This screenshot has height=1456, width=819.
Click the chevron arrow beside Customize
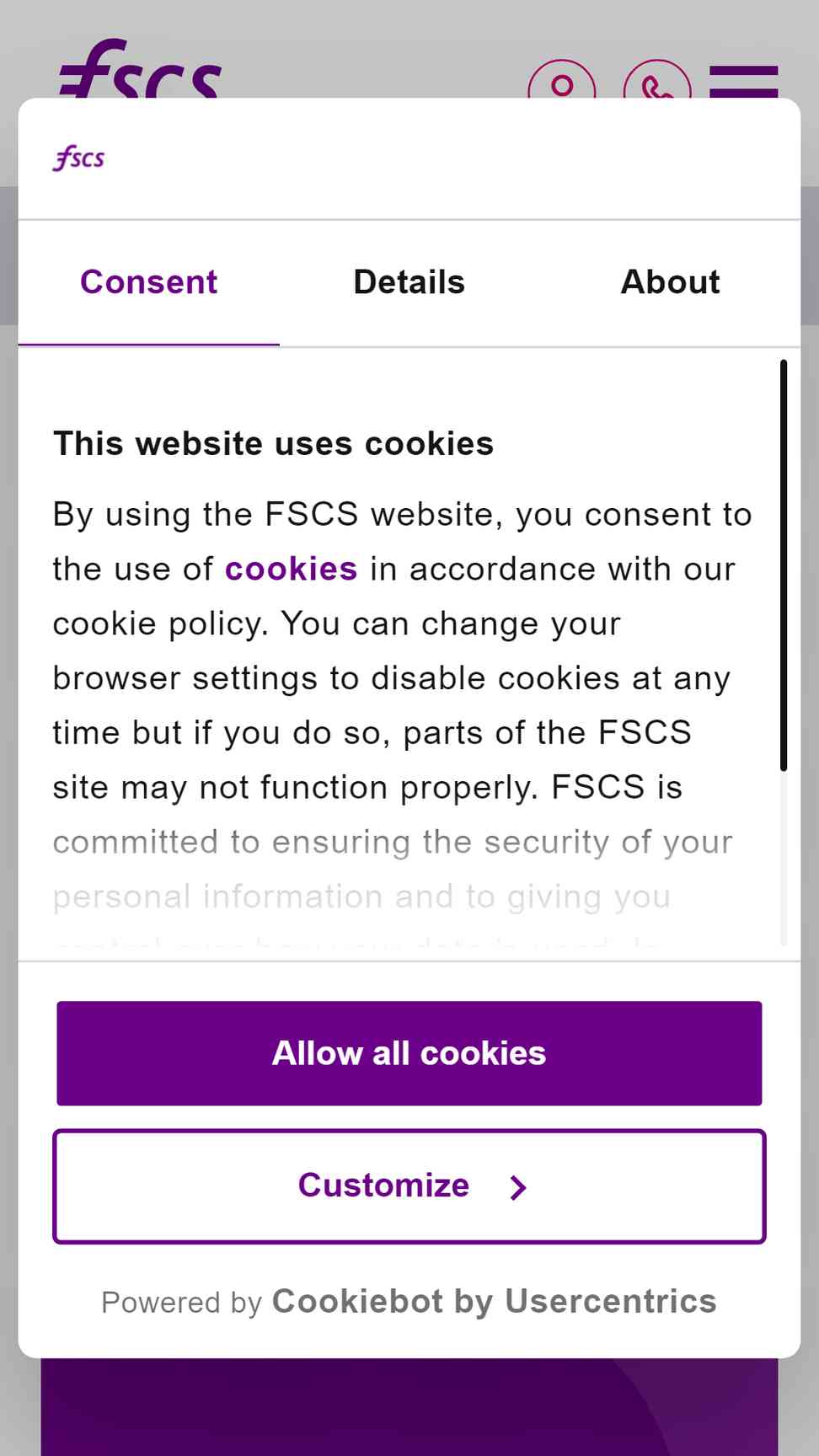click(x=518, y=1187)
